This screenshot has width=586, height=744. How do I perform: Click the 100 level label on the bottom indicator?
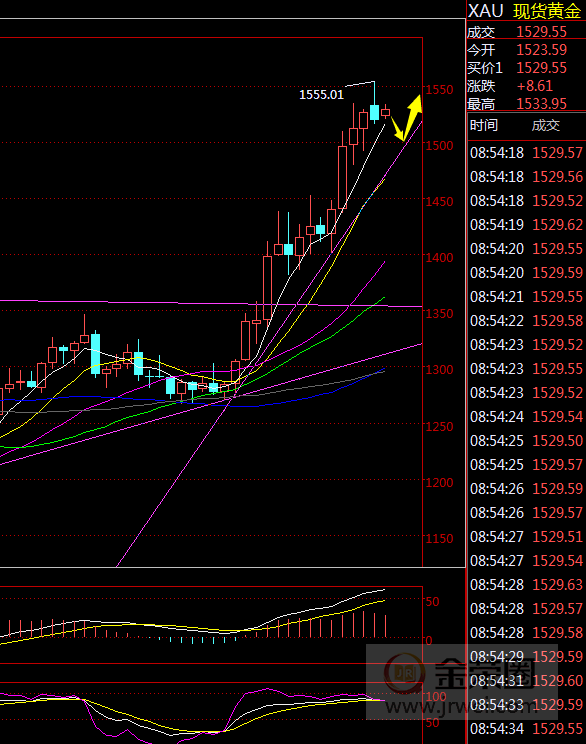(437, 696)
